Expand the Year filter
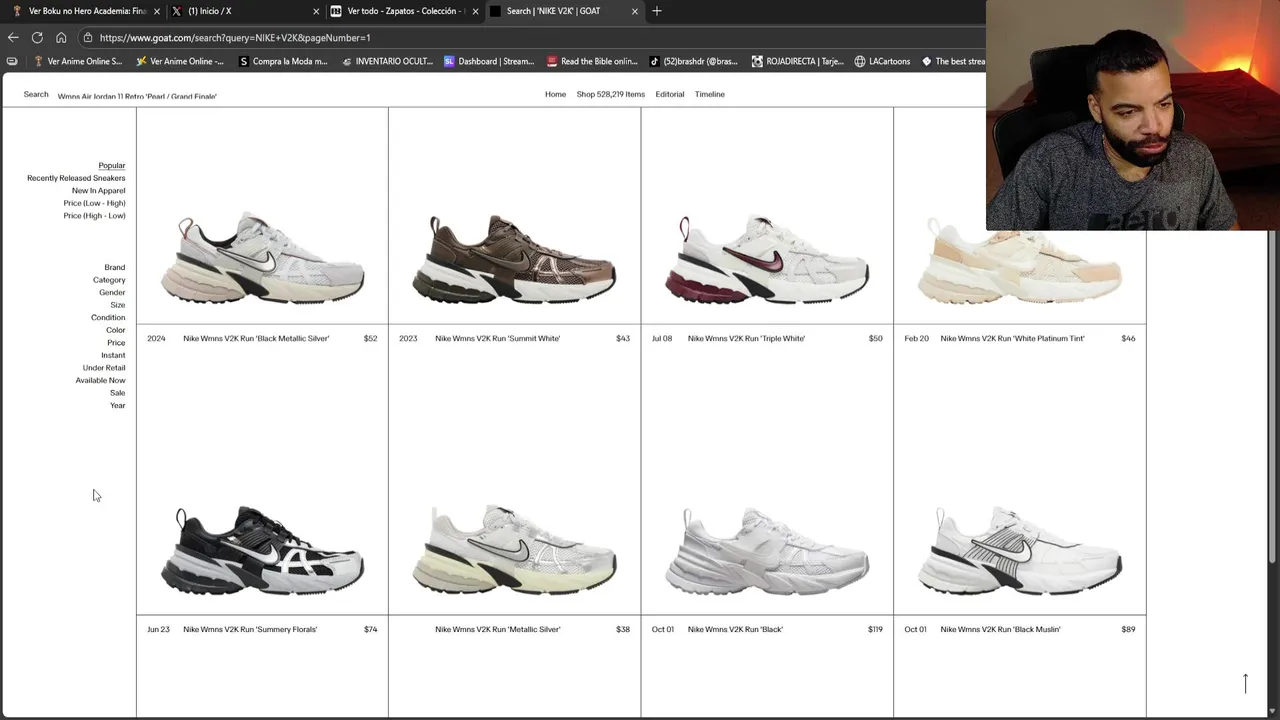This screenshot has width=1280, height=720. pyautogui.click(x=118, y=405)
